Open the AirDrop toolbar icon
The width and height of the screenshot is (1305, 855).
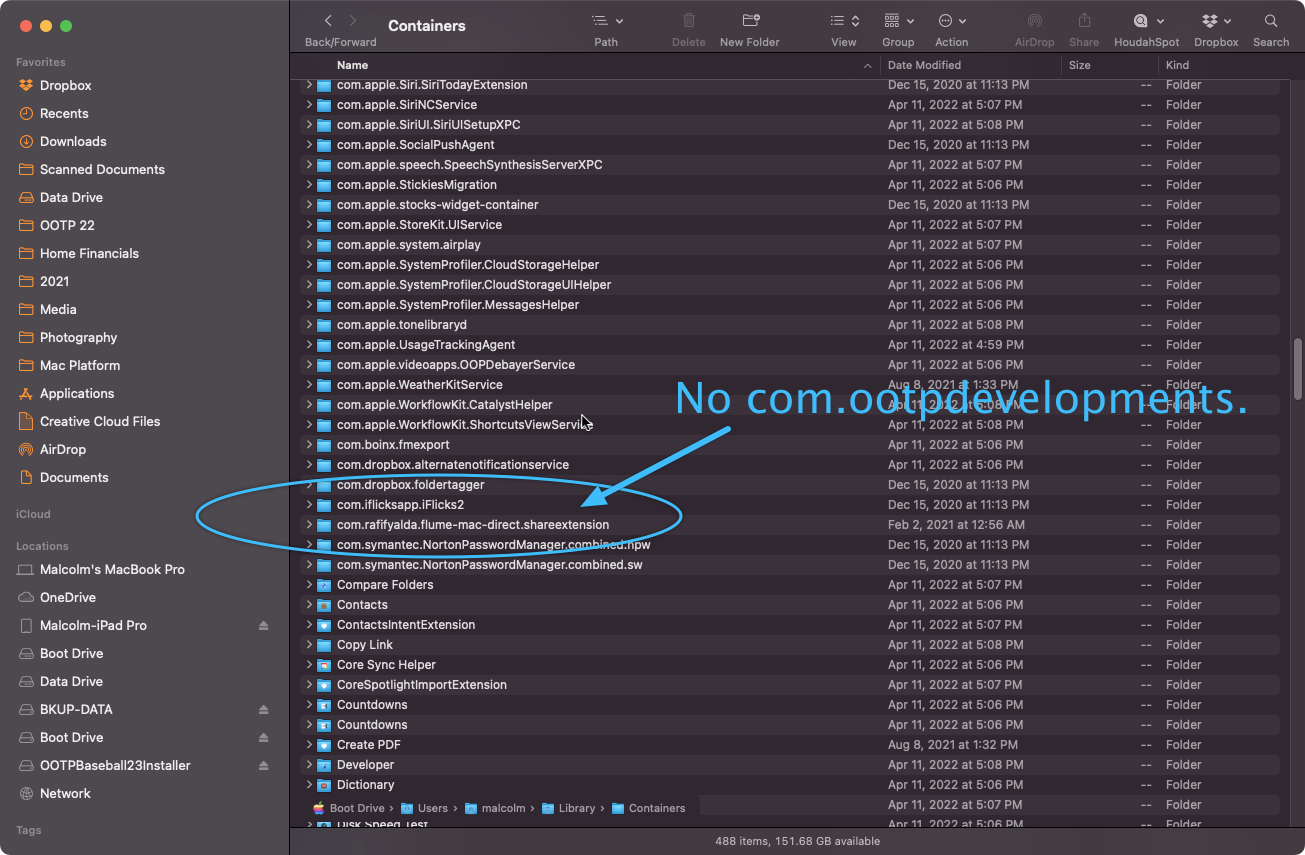point(1034,21)
